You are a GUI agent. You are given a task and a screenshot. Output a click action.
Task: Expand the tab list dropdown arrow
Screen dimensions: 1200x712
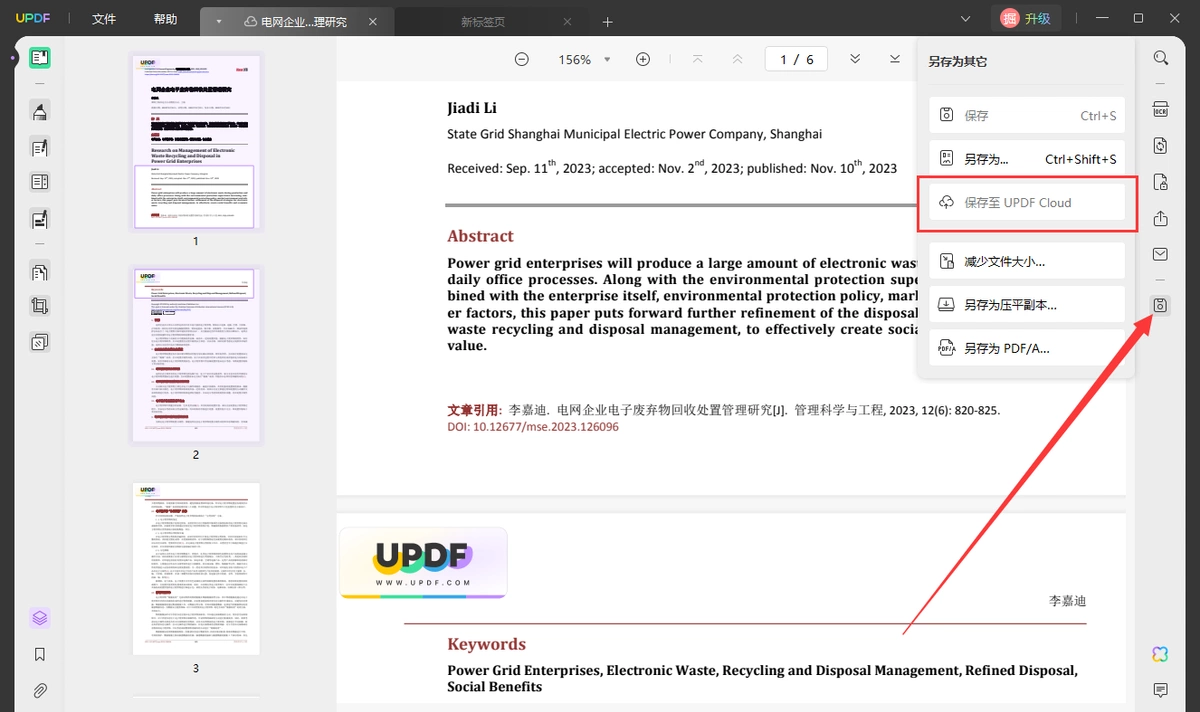click(x=218, y=21)
